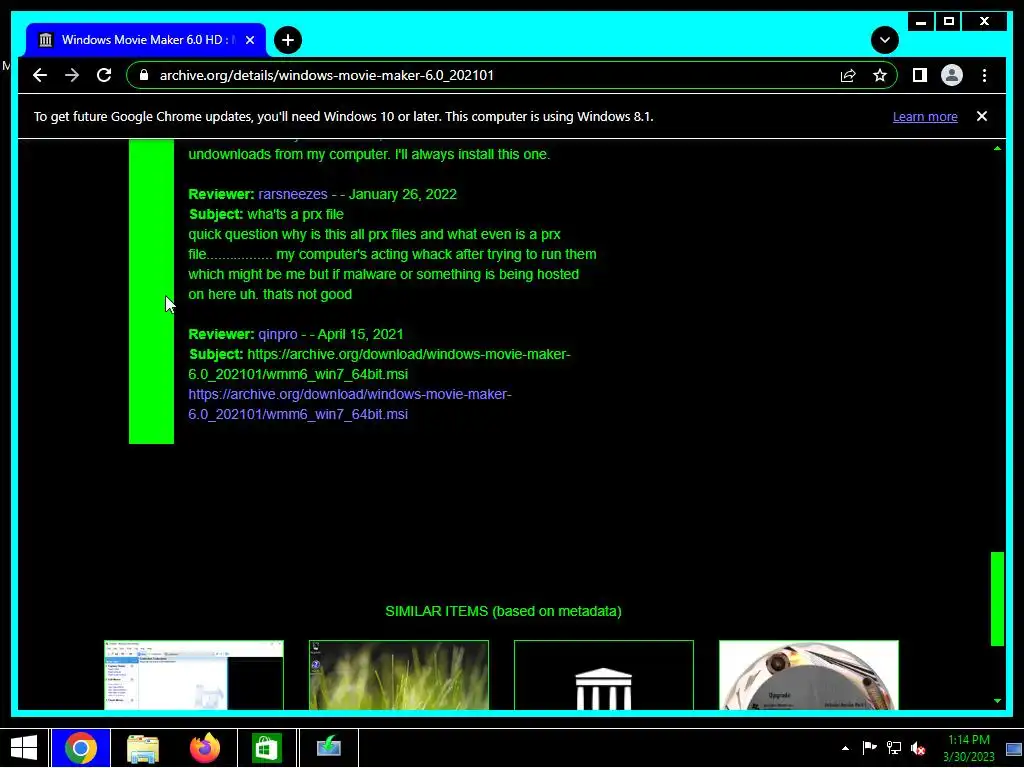Open reviewer qinpro profile link
Image resolution: width=1024 pixels, height=768 pixels.
pyautogui.click(x=278, y=334)
